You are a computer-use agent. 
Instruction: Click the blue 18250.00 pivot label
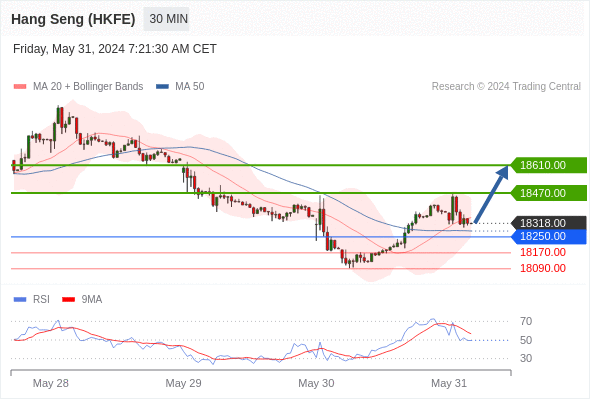click(548, 237)
